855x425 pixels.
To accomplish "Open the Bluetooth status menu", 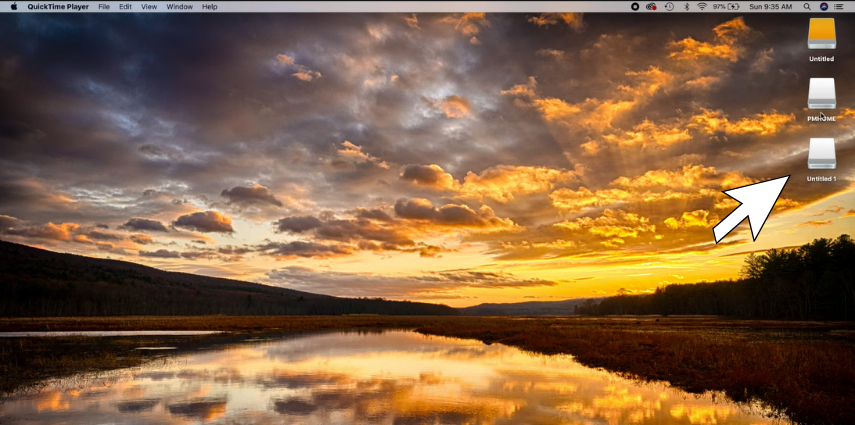I will point(687,7).
